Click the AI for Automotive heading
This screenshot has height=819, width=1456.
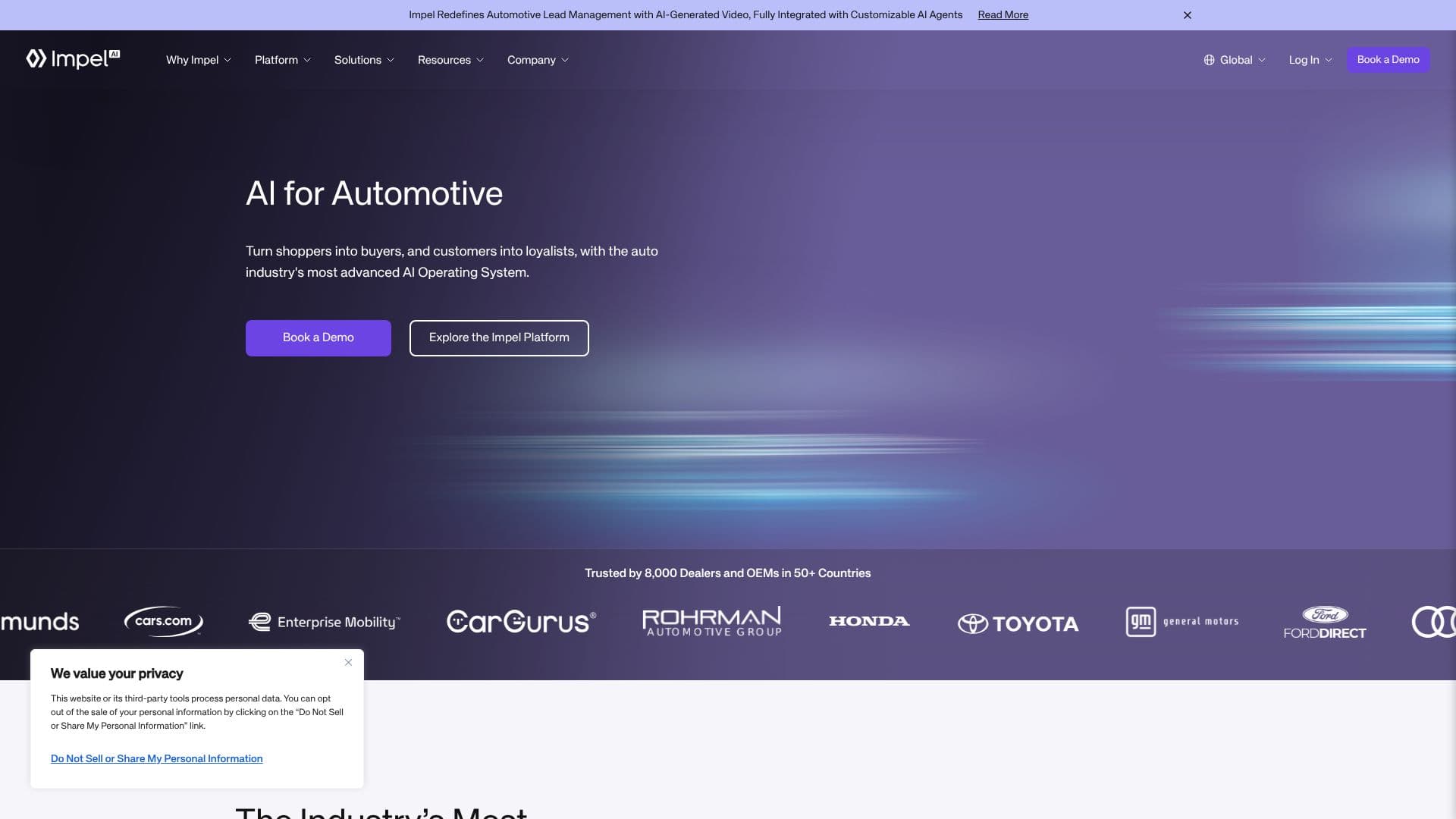374,193
